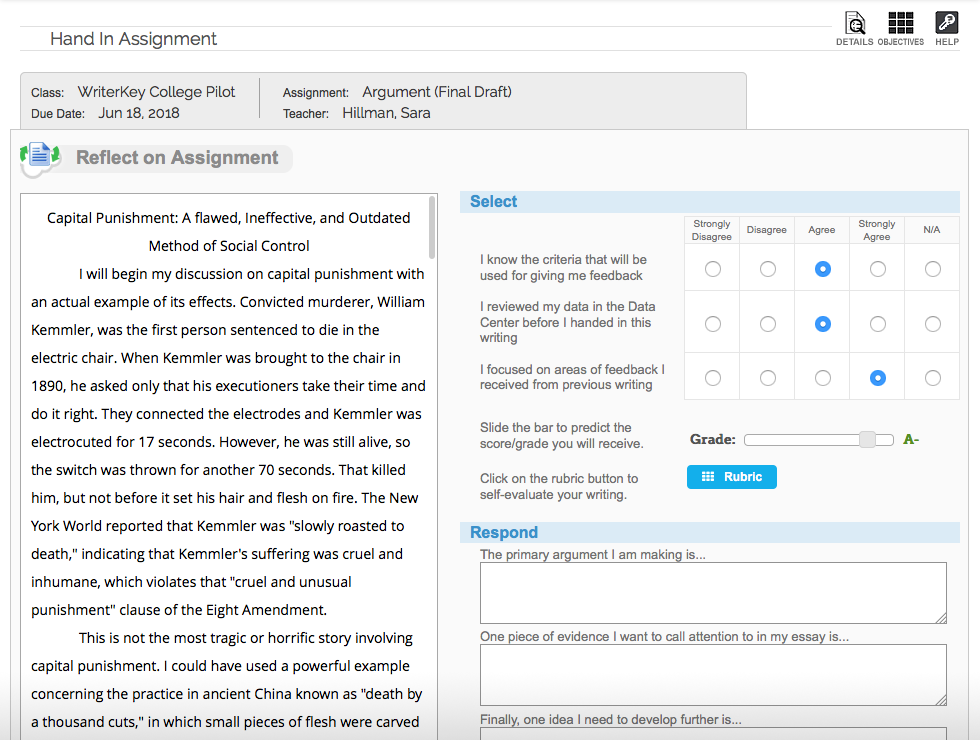Select Disagree for reviewed Data Center data
Viewport: 980px width, 740px height.
767,324
